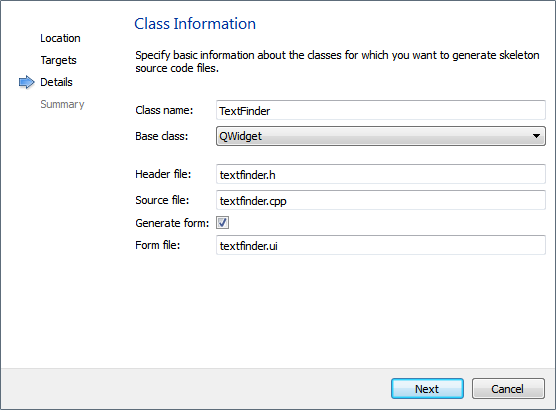Screen dimensions: 556x410
Task: Select the Targets wizard step
Action: [x=59, y=60]
